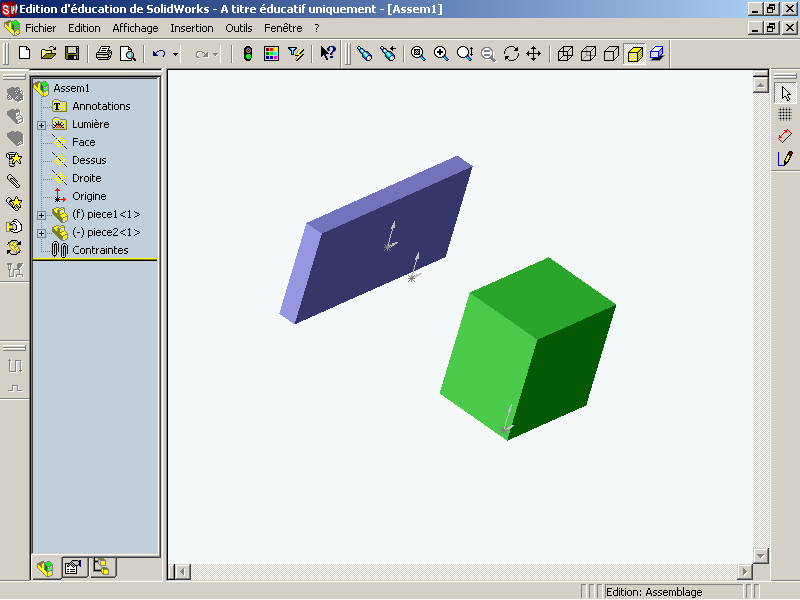Image resolution: width=800 pixels, height=600 pixels.
Task: Click the vertical scrollbar down arrow
Action: point(760,555)
